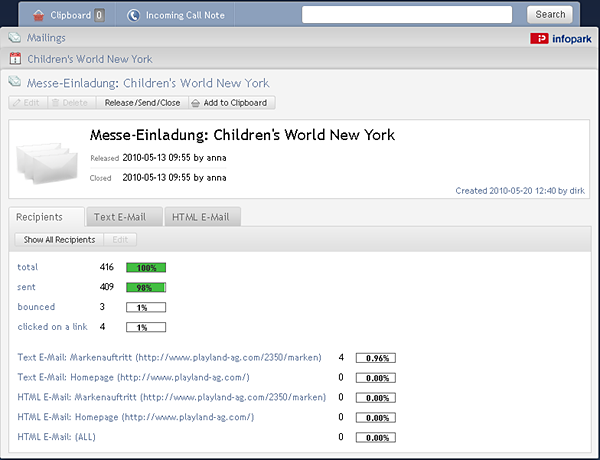The image size is (600, 460).
Task: Select the Recipients tab
Action: click(46, 217)
